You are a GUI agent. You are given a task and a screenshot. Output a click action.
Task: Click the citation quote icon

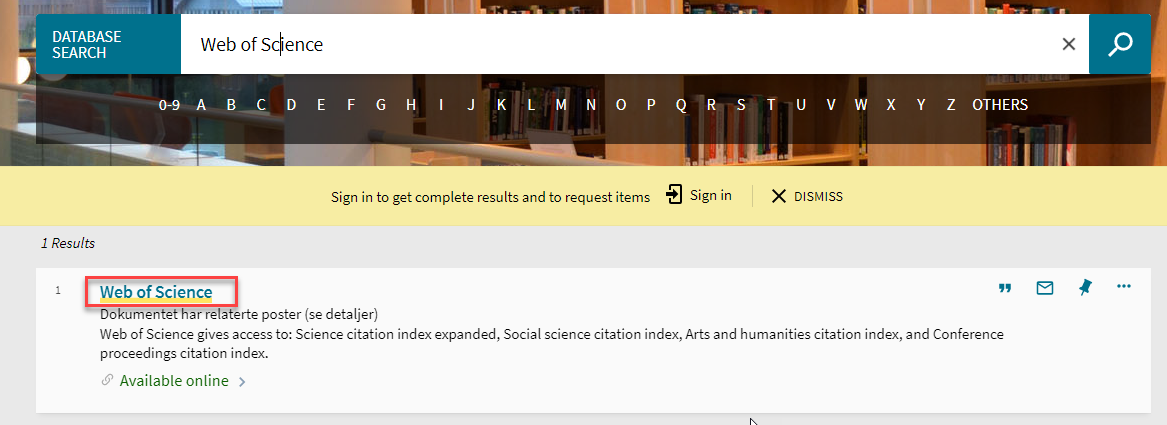coord(1005,288)
